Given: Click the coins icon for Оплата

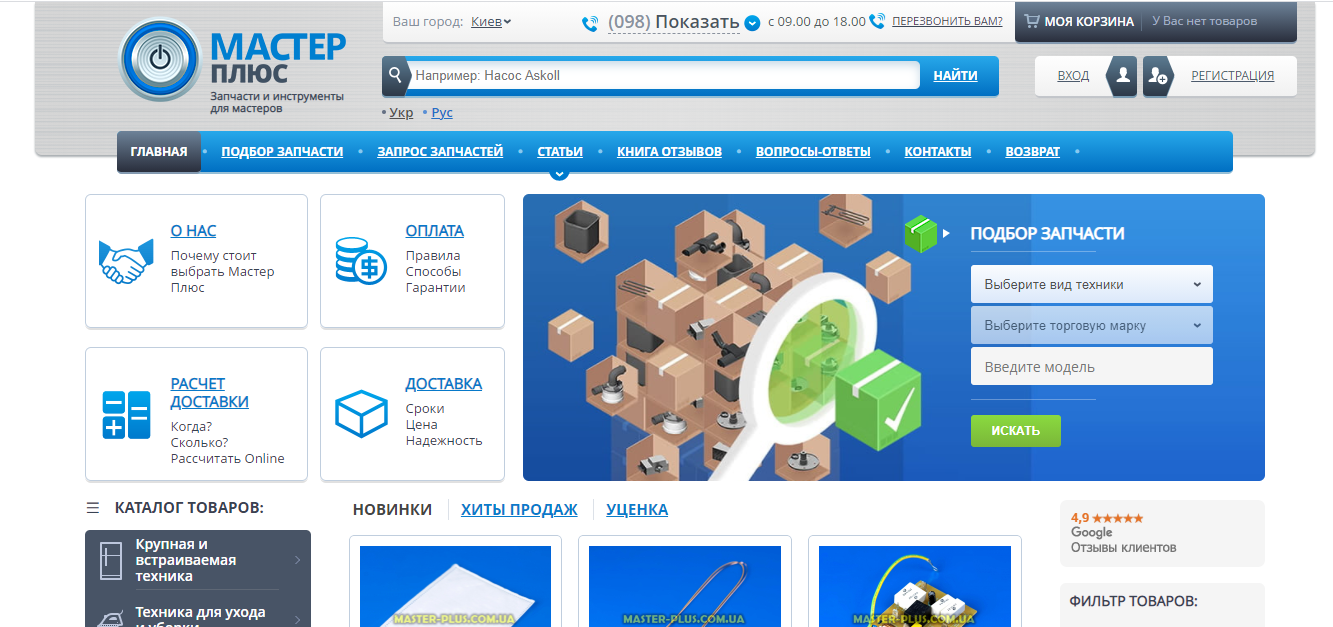Looking at the screenshot, I should (x=360, y=261).
